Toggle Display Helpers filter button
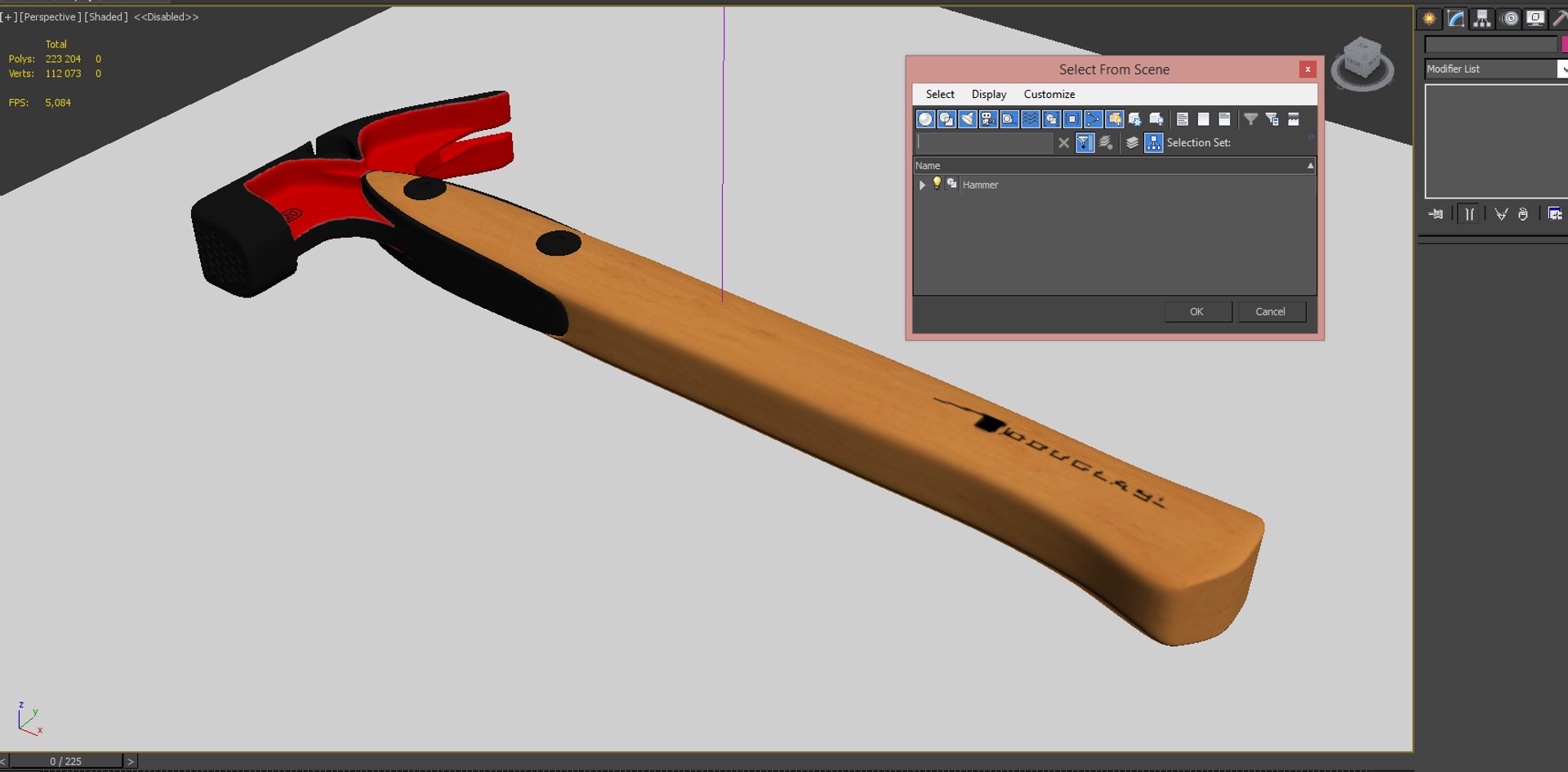This screenshot has width=1568, height=772. point(1009,119)
